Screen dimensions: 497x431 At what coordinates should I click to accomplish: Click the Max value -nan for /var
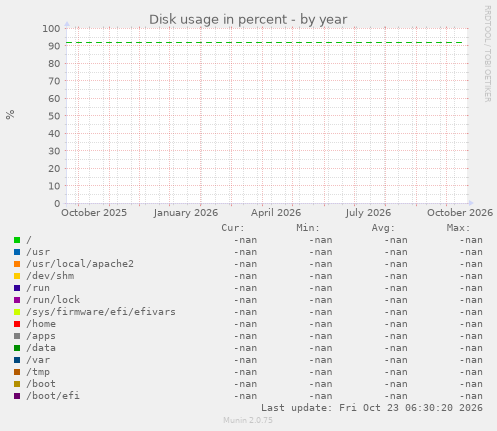coord(471,360)
